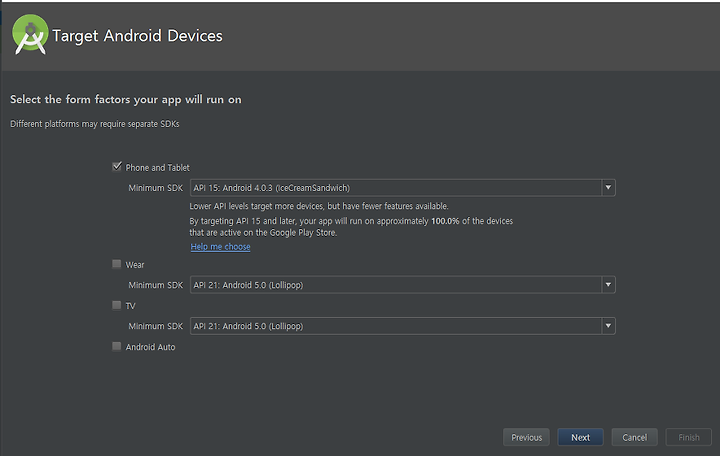
Task: Click 'Minimum SDK' label under TV
Action: pyautogui.click(x=156, y=326)
